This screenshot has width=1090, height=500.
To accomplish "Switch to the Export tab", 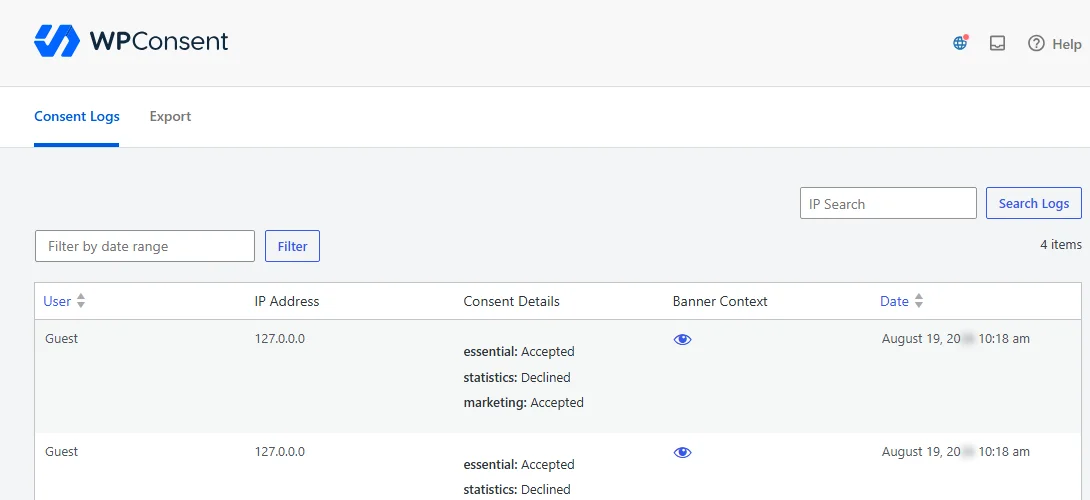I will 170,116.
